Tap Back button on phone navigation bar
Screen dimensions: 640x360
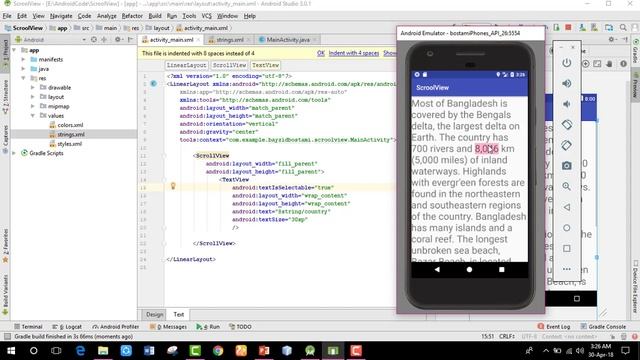pyautogui.click(x=437, y=269)
